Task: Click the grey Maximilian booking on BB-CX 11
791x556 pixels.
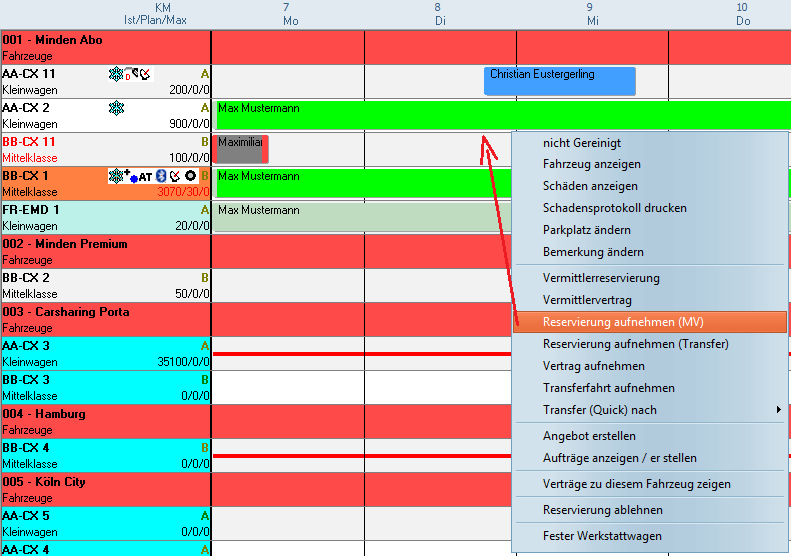Action: (239, 149)
